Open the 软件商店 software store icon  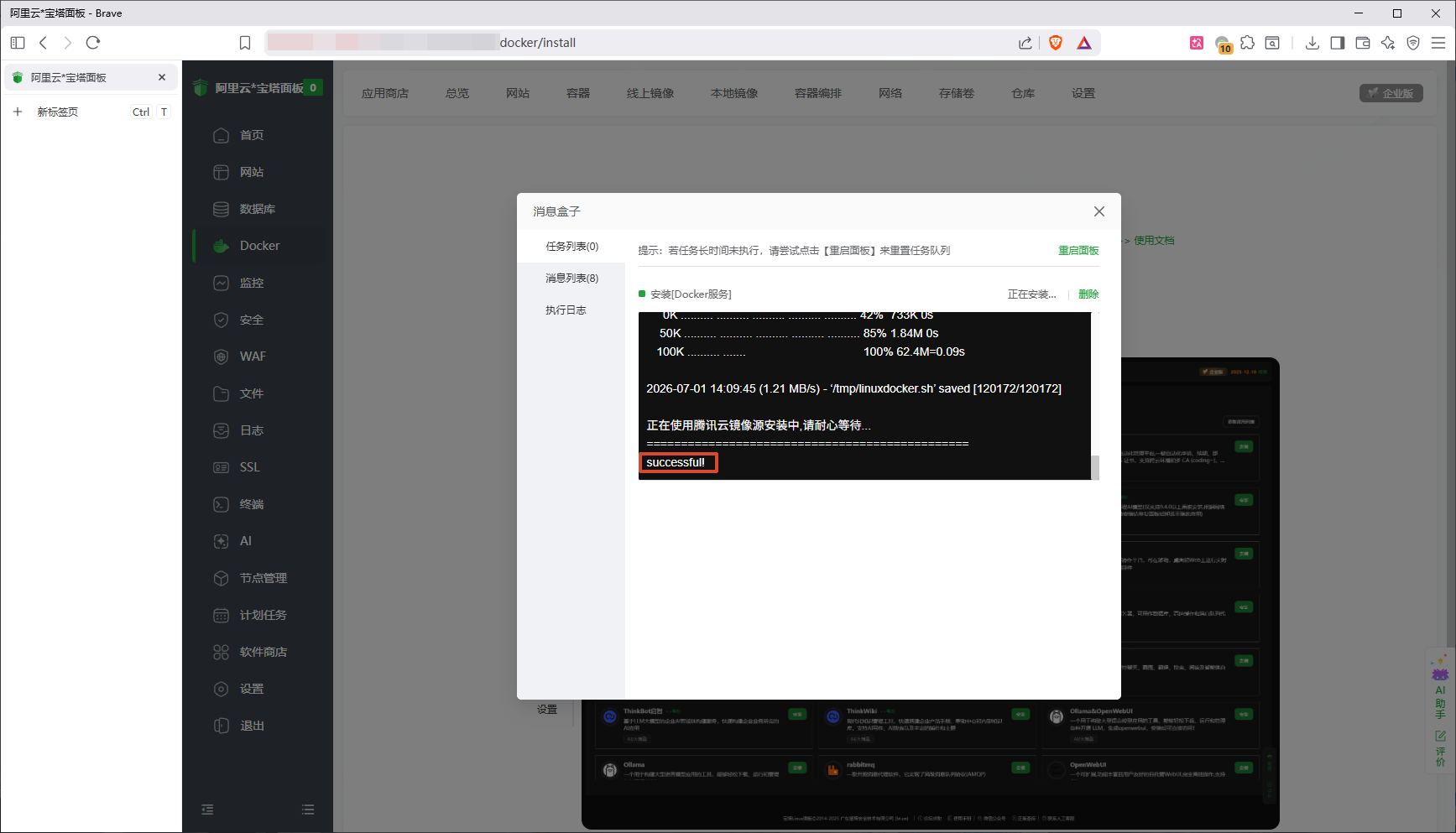coord(221,652)
